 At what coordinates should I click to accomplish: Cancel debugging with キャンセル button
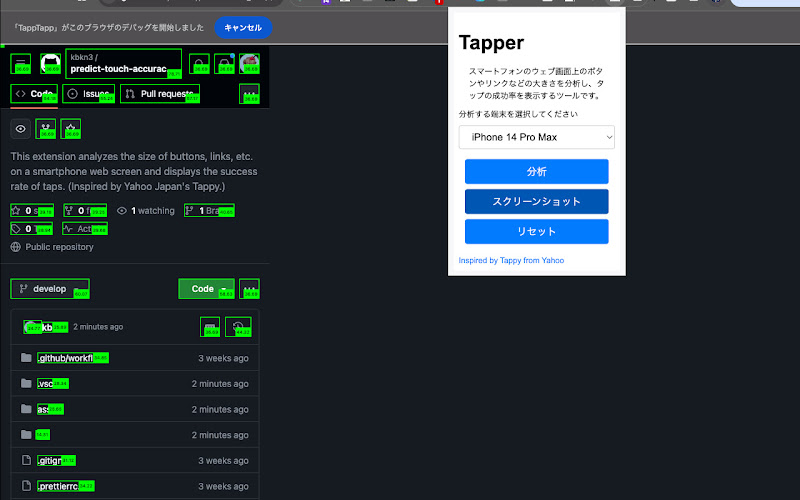(x=243, y=28)
